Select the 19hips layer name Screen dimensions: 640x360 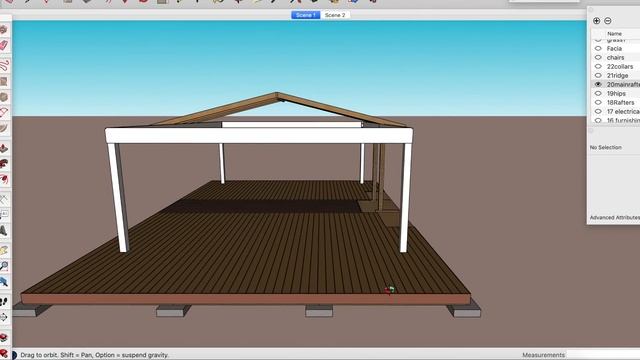(616, 93)
